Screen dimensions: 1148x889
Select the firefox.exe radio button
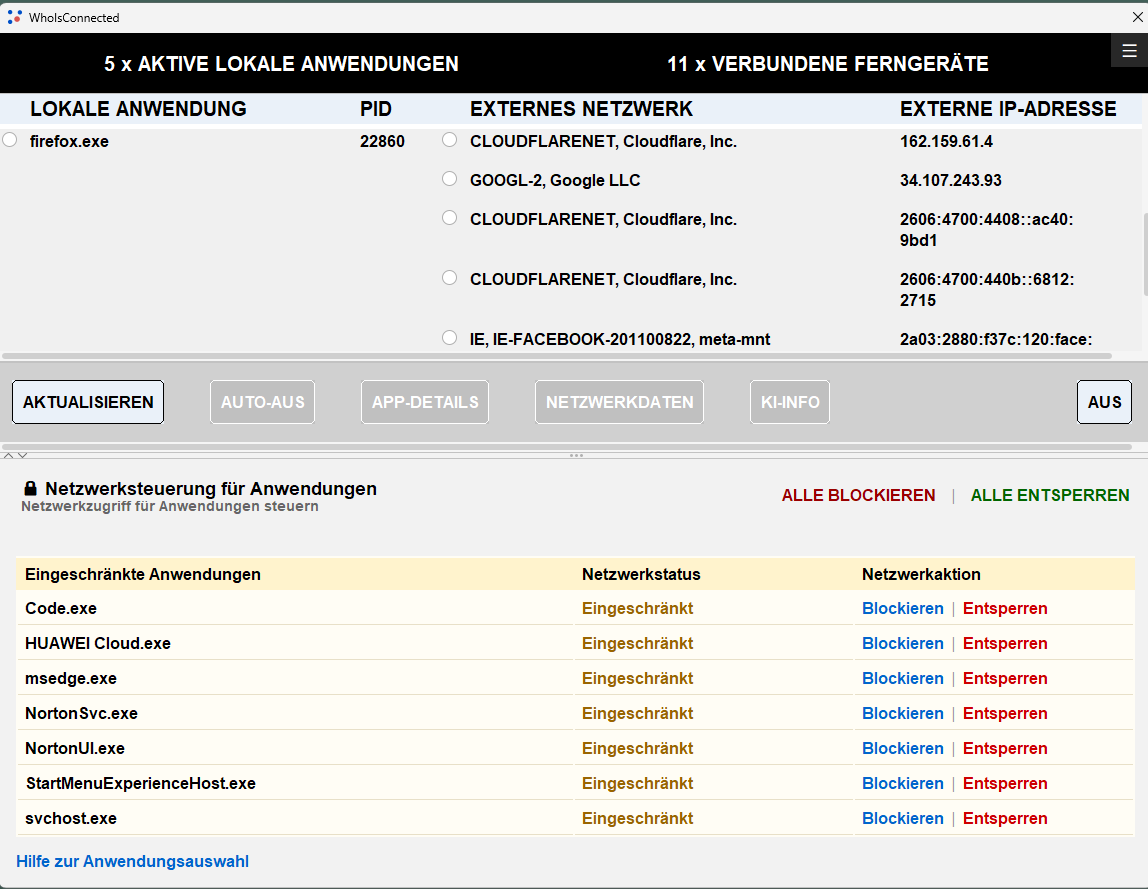(10, 140)
